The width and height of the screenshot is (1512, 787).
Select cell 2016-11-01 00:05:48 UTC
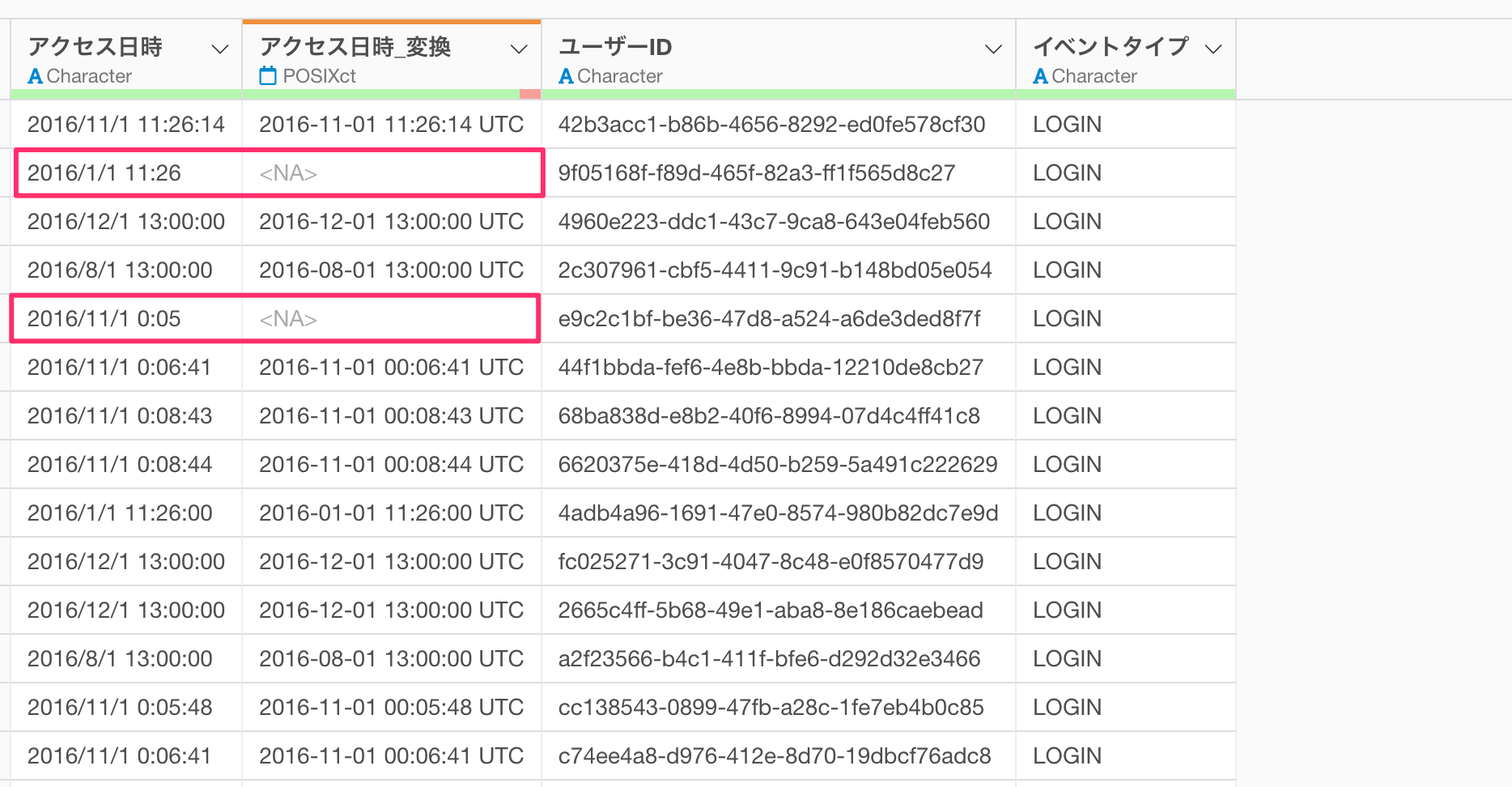click(x=392, y=707)
